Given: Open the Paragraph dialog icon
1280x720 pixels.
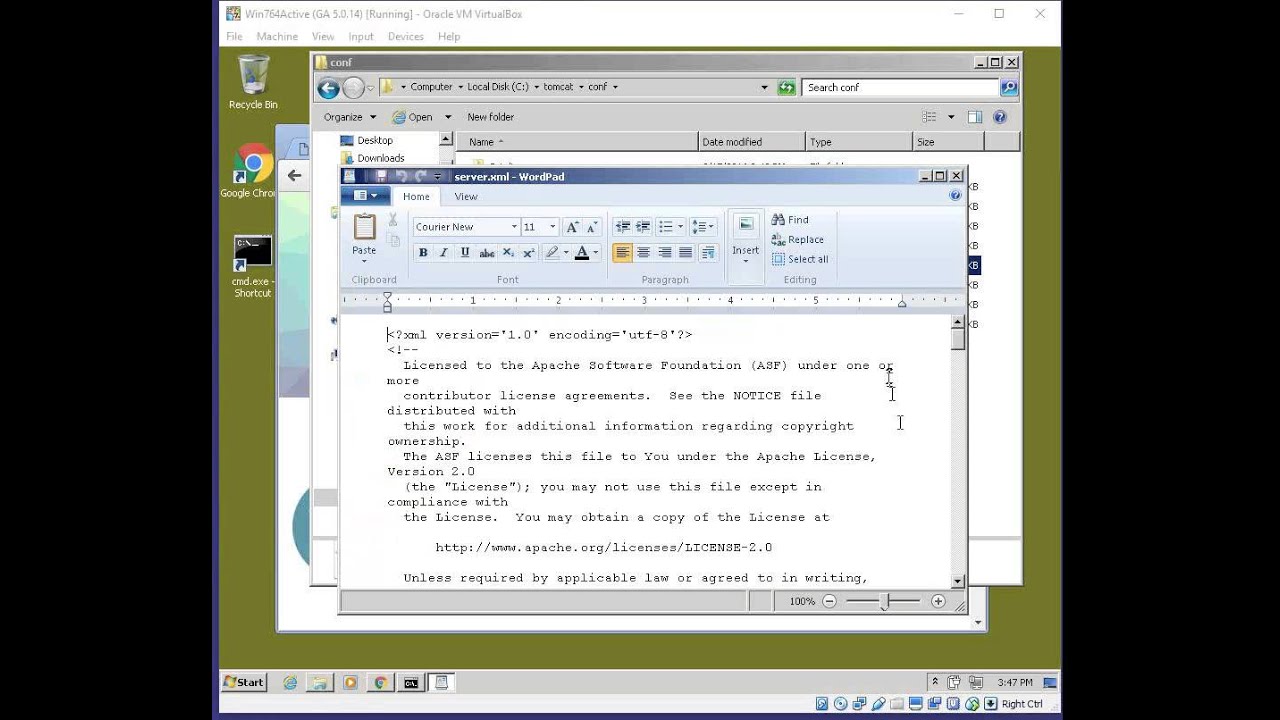Looking at the screenshot, I should tap(708, 253).
